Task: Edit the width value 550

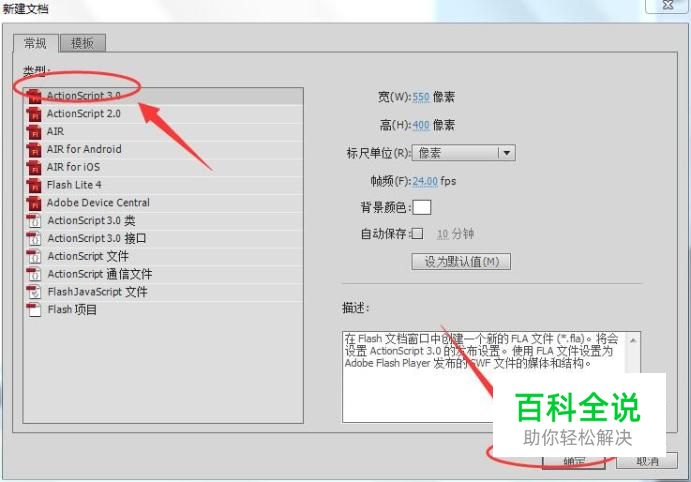Action: coord(421,97)
